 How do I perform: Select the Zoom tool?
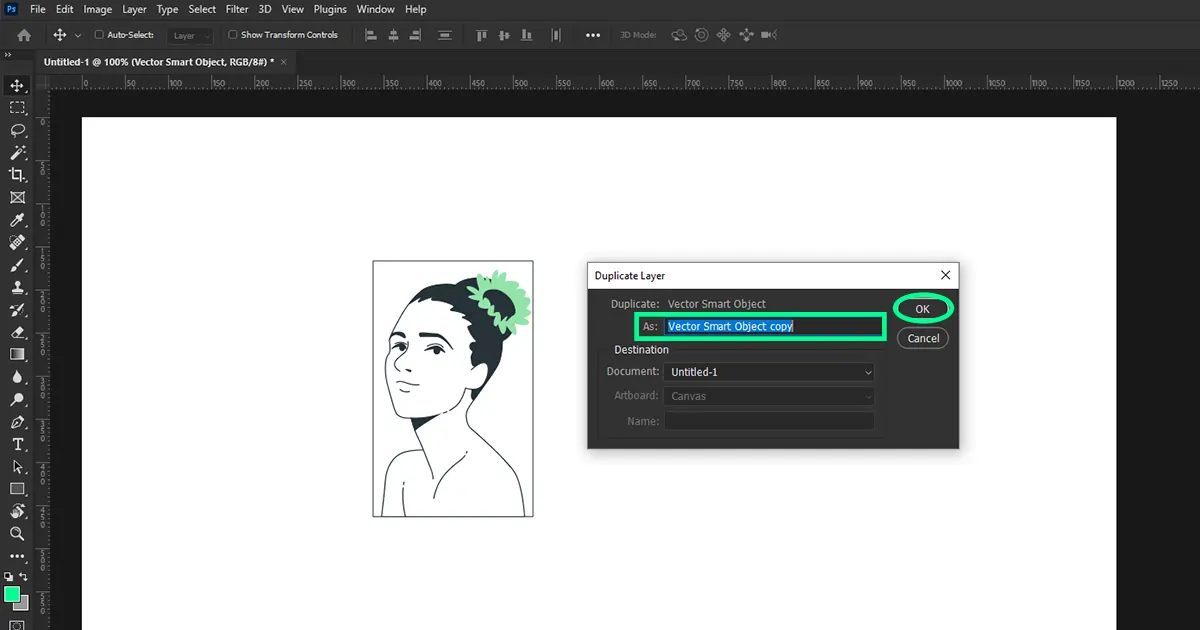17,533
